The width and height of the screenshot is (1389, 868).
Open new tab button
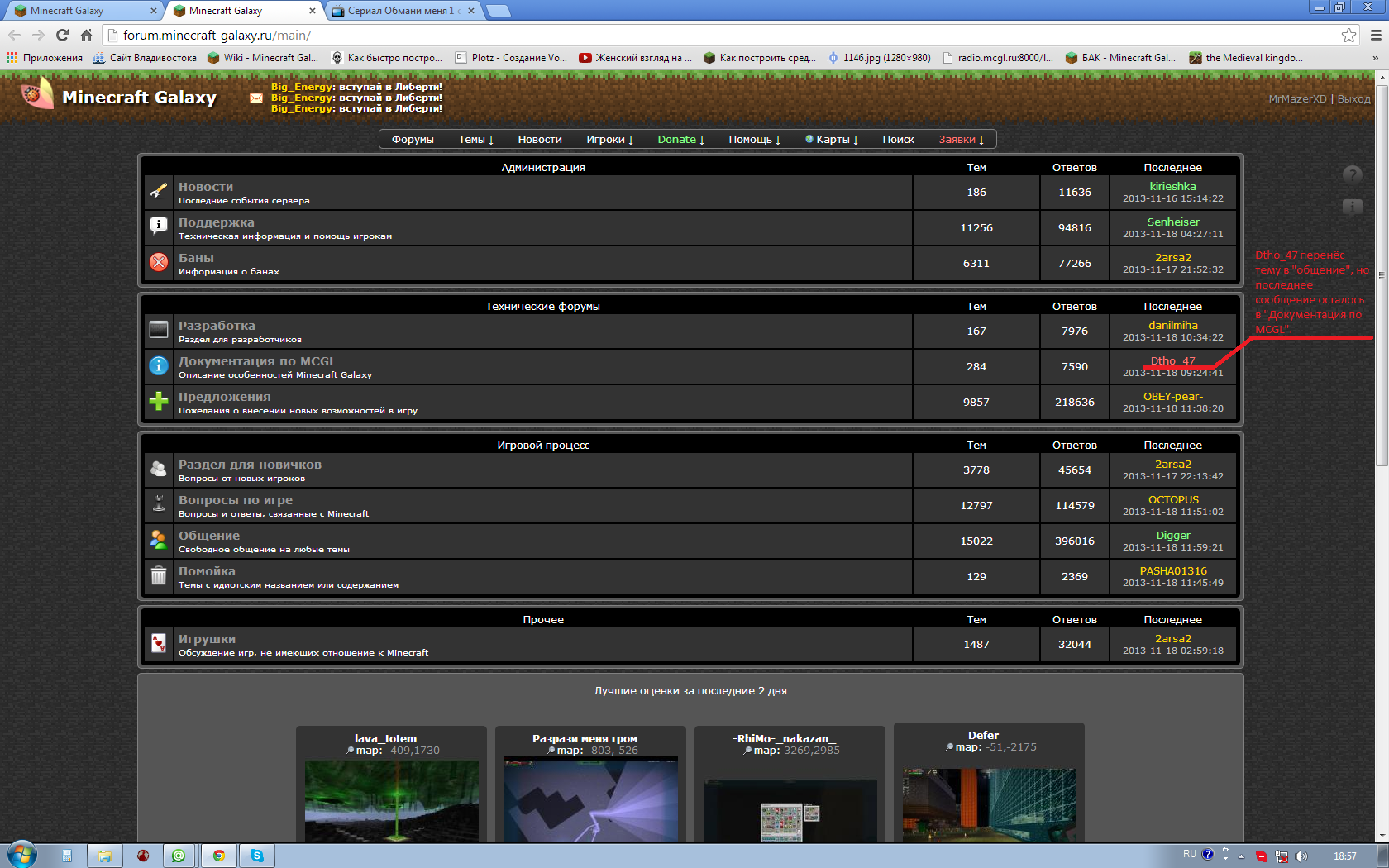(498, 11)
